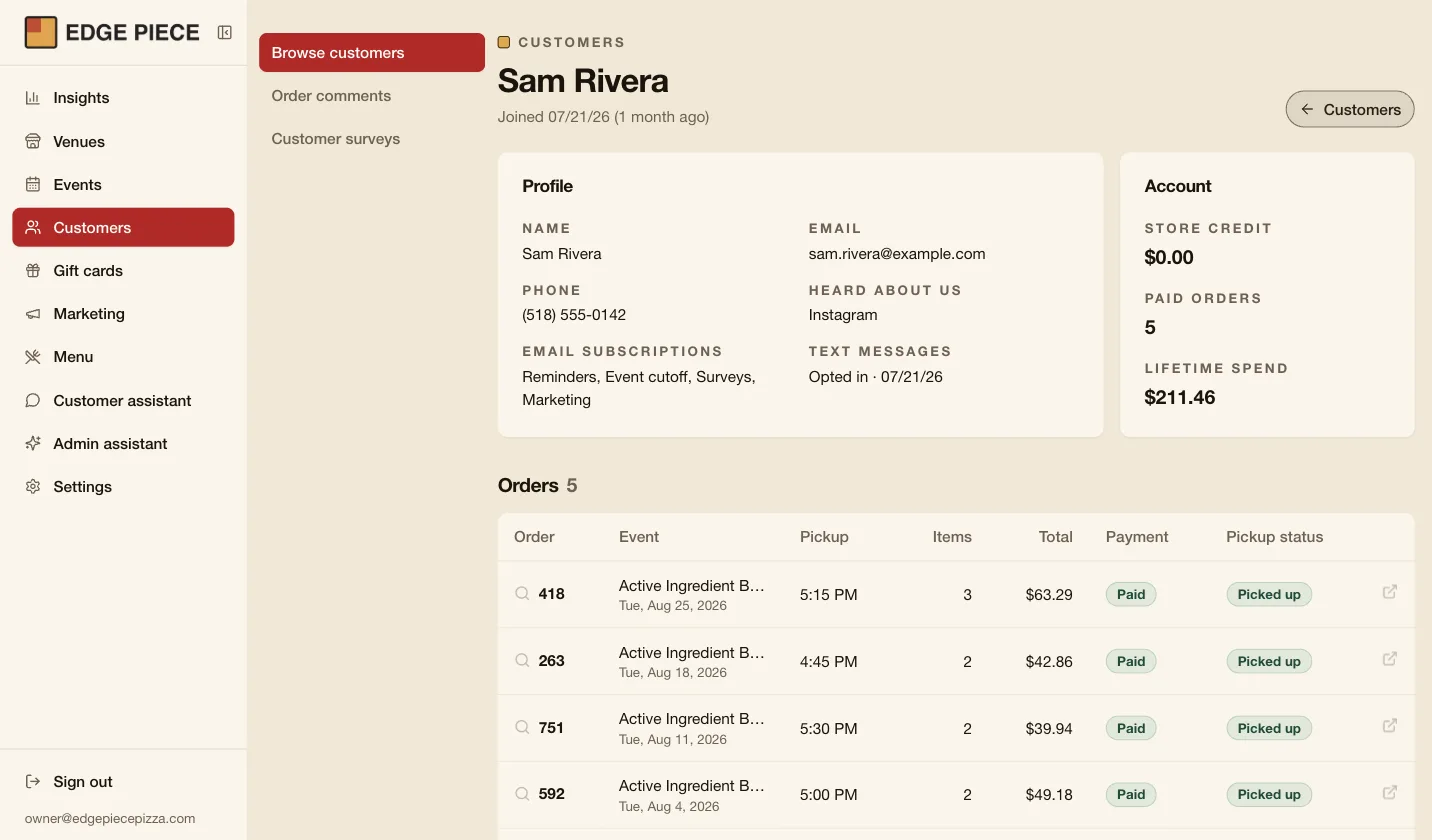Click the magnifier icon beside order 592

[522, 793]
